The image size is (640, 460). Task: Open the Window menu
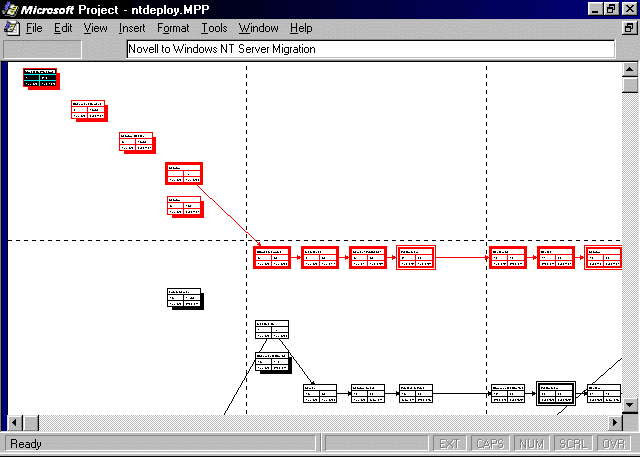click(x=258, y=28)
